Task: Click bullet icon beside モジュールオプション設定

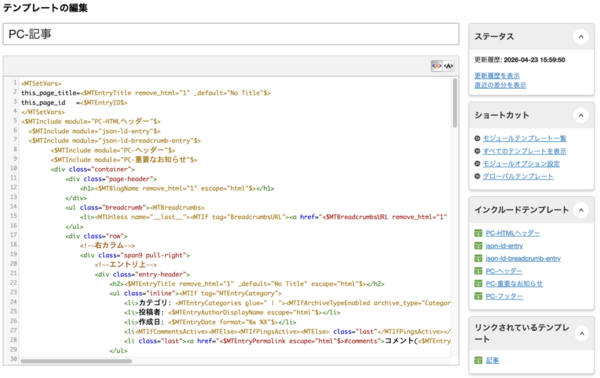Action: tap(477, 164)
